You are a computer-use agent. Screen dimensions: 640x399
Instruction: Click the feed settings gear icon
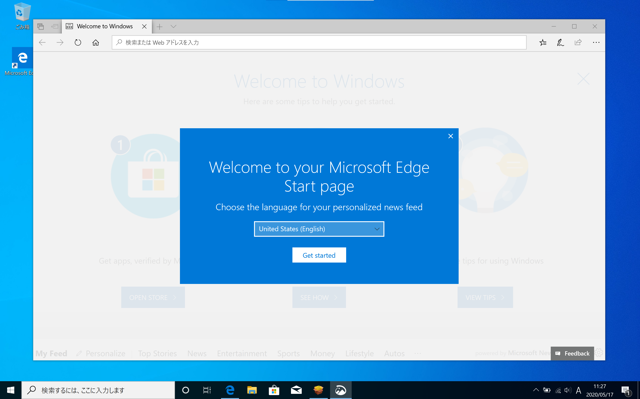[599, 352]
